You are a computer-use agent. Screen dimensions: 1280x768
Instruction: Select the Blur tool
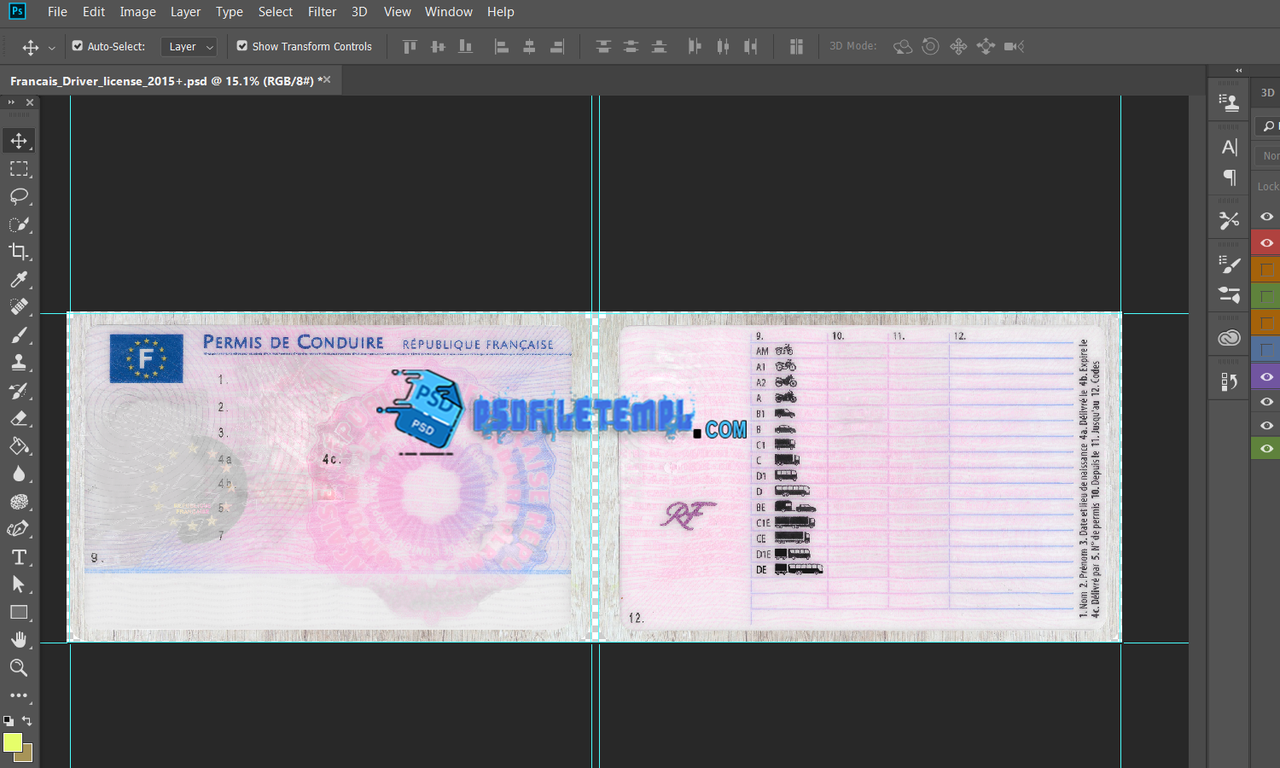[19, 474]
